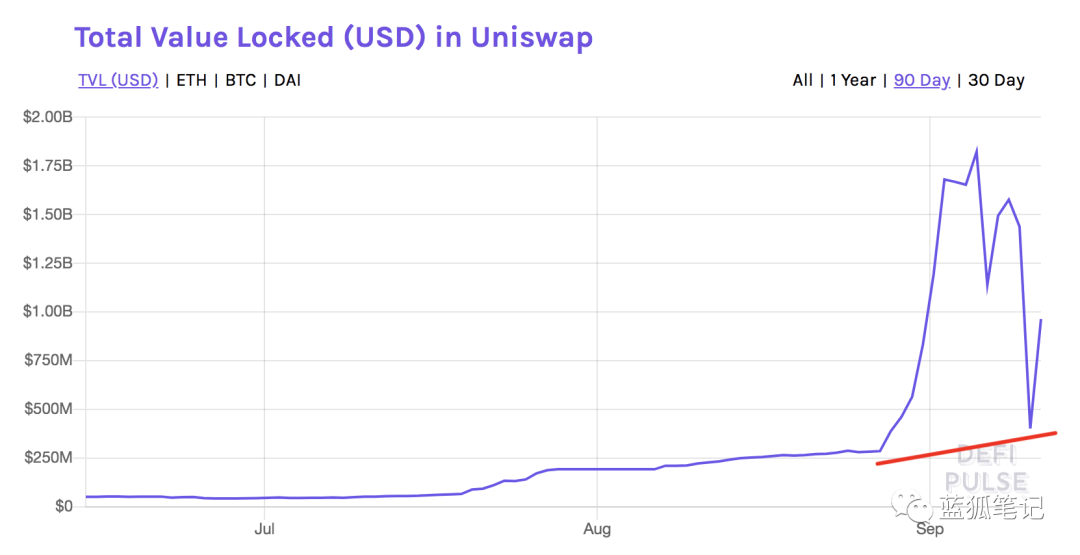Click the $0 y-axis label
The width and height of the screenshot is (1080, 555).
[x=63, y=506]
